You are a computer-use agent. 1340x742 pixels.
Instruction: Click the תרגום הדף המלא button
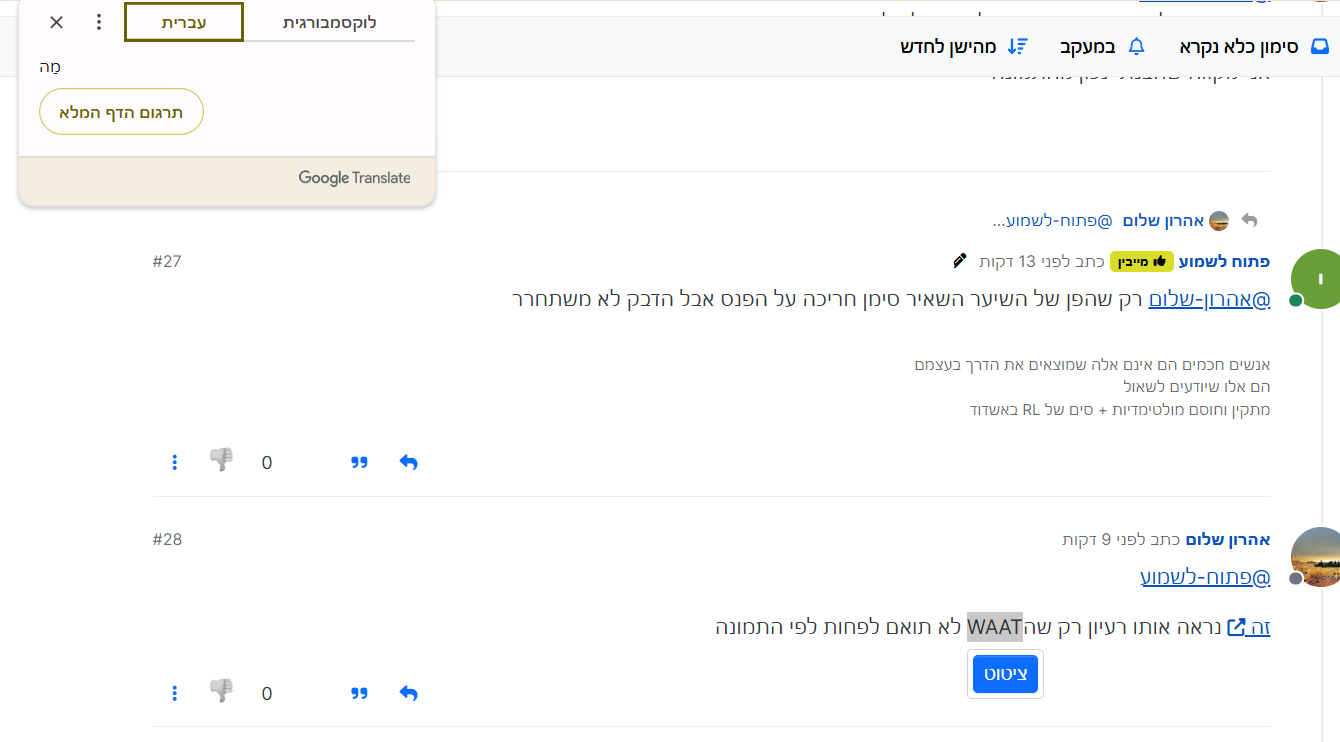tap(121, 112)
